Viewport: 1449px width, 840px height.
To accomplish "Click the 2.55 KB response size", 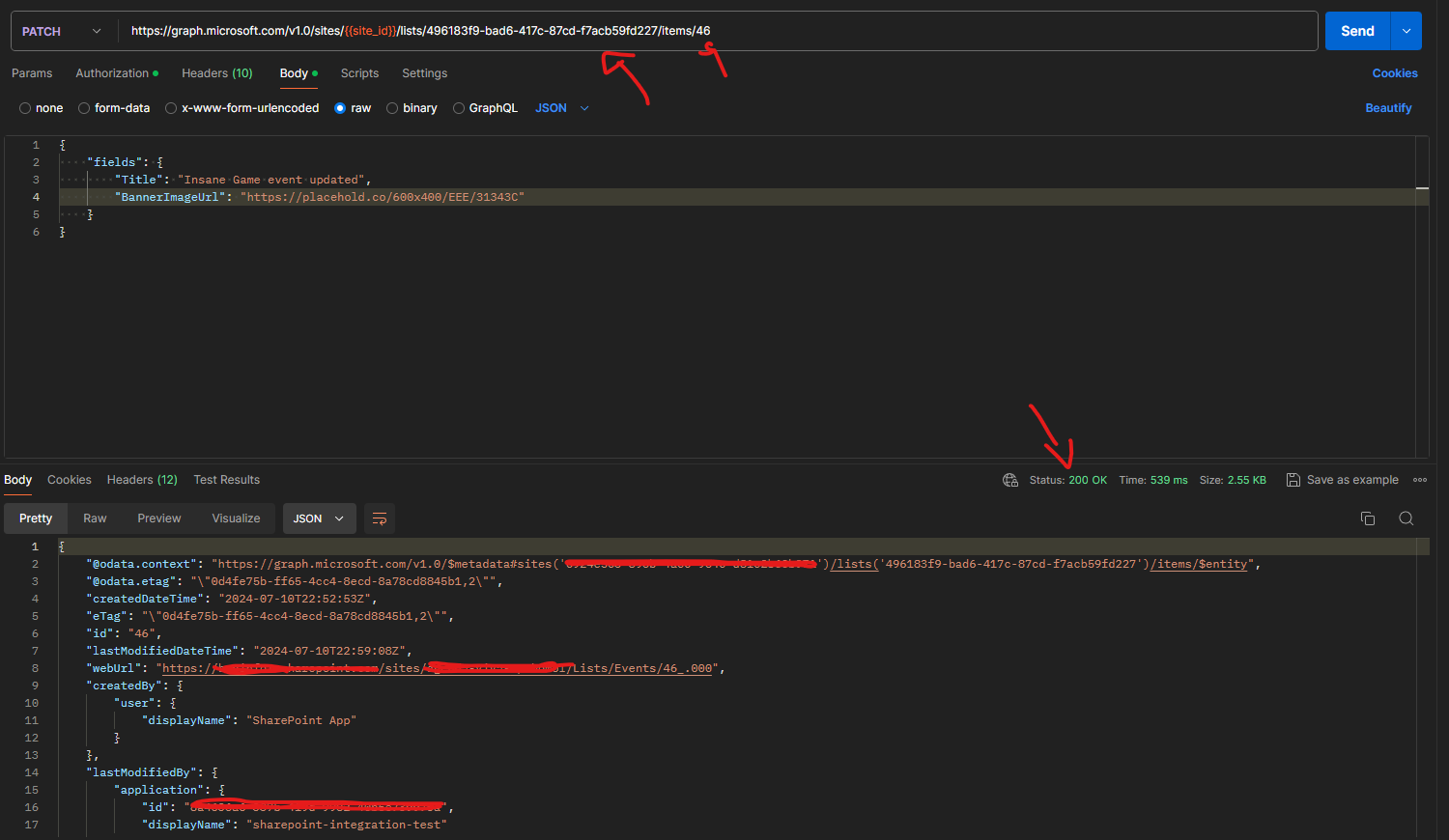I will 1246,480.
